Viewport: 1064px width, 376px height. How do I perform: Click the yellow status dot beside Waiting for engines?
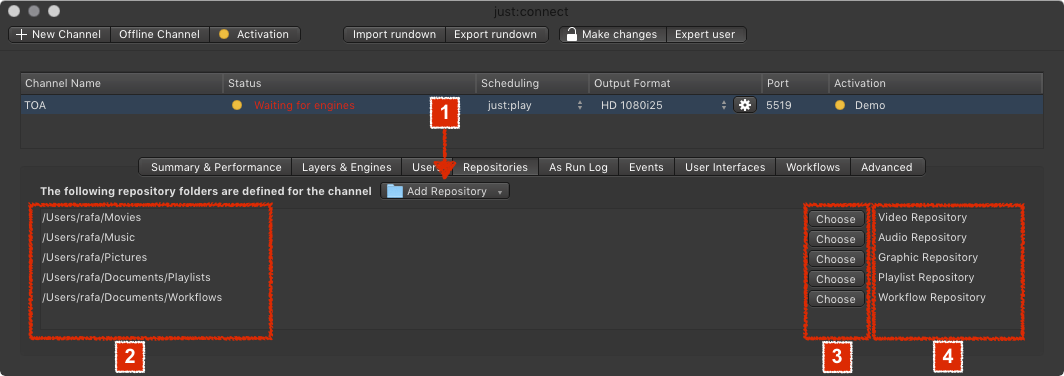237,105
